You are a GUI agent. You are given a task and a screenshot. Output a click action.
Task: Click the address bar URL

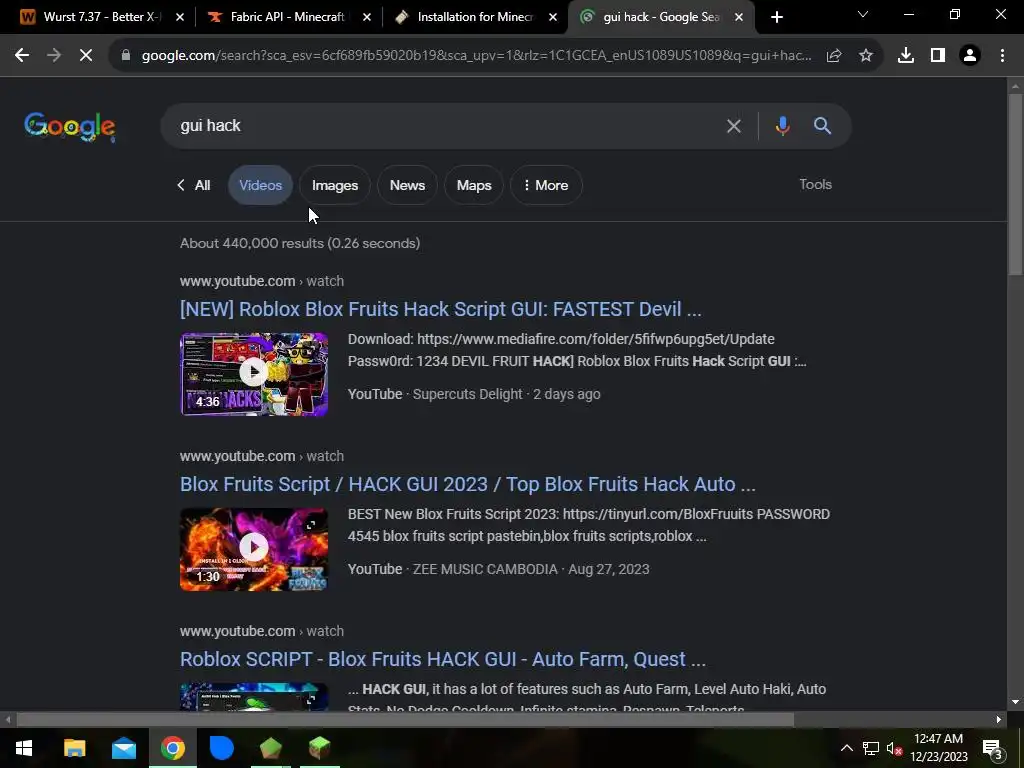pyautogui.click(x=477, y=56)
